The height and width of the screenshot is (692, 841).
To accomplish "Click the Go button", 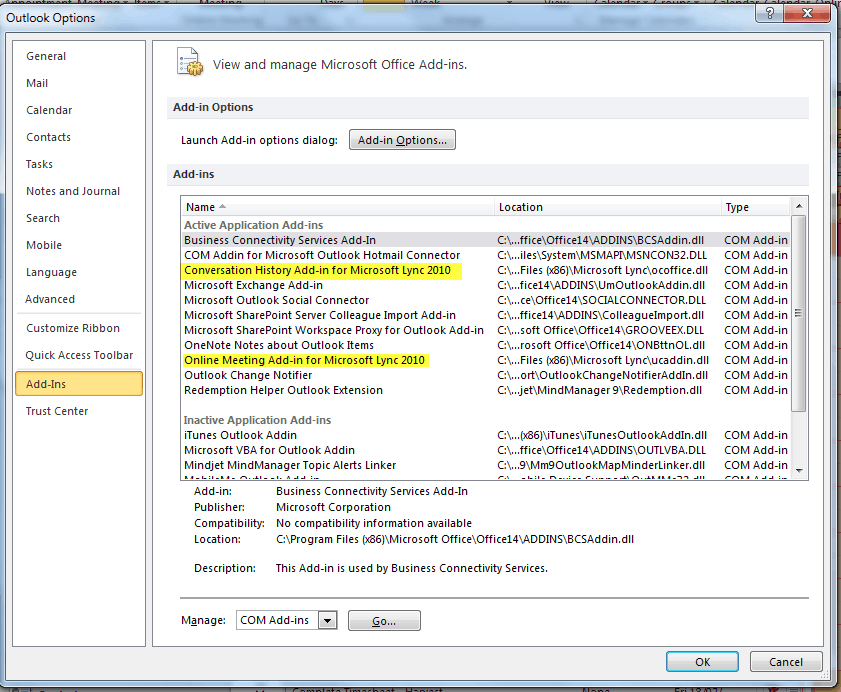I will [x=384, y=621].
